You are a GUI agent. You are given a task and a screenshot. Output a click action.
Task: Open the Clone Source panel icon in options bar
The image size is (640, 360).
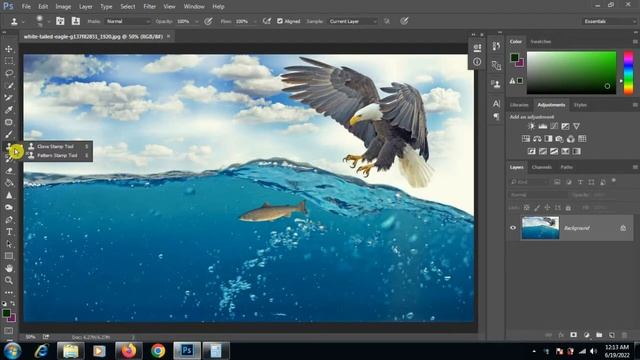76,21
